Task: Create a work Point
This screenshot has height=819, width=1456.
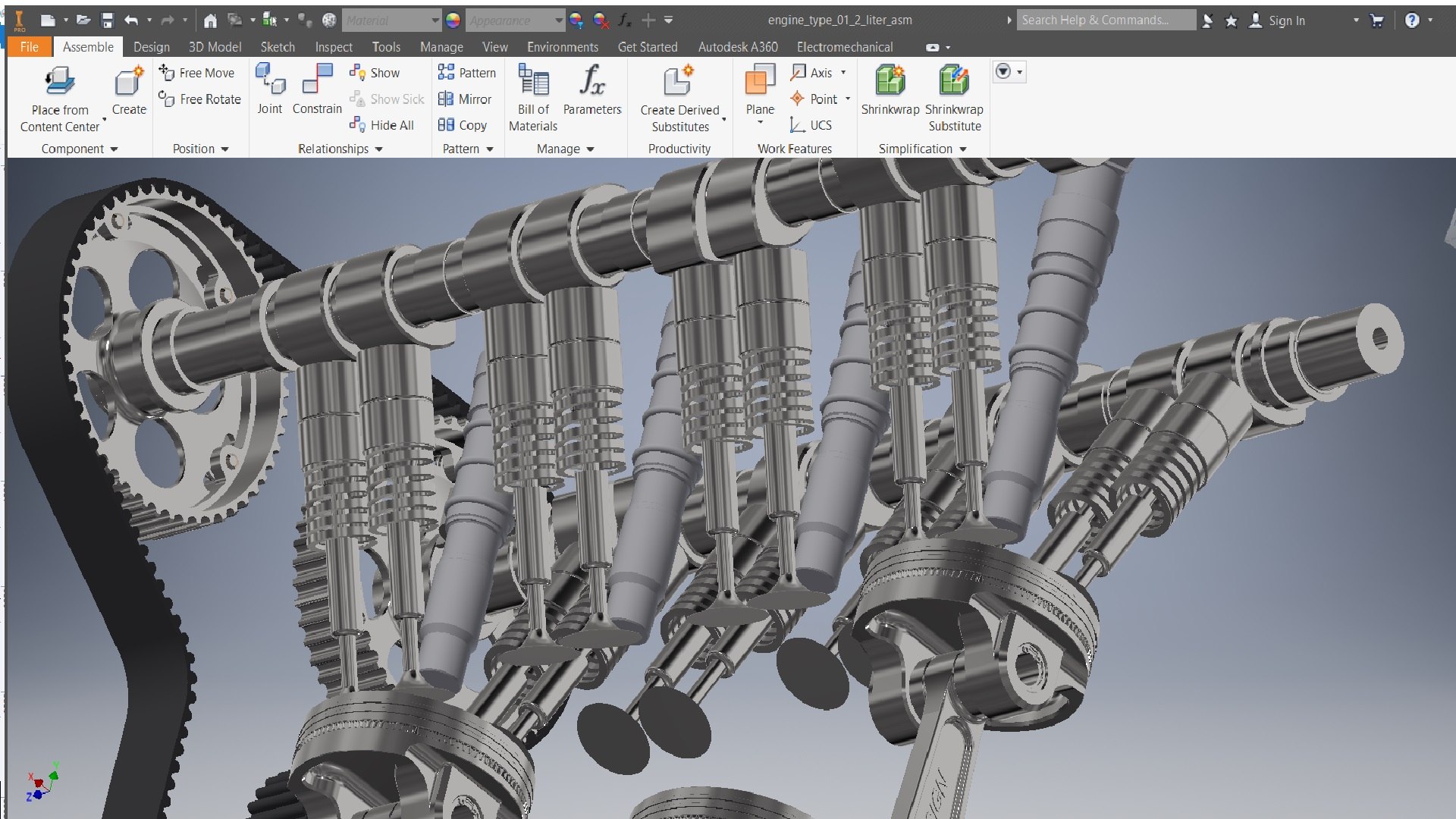Action: tap(814, 99)
